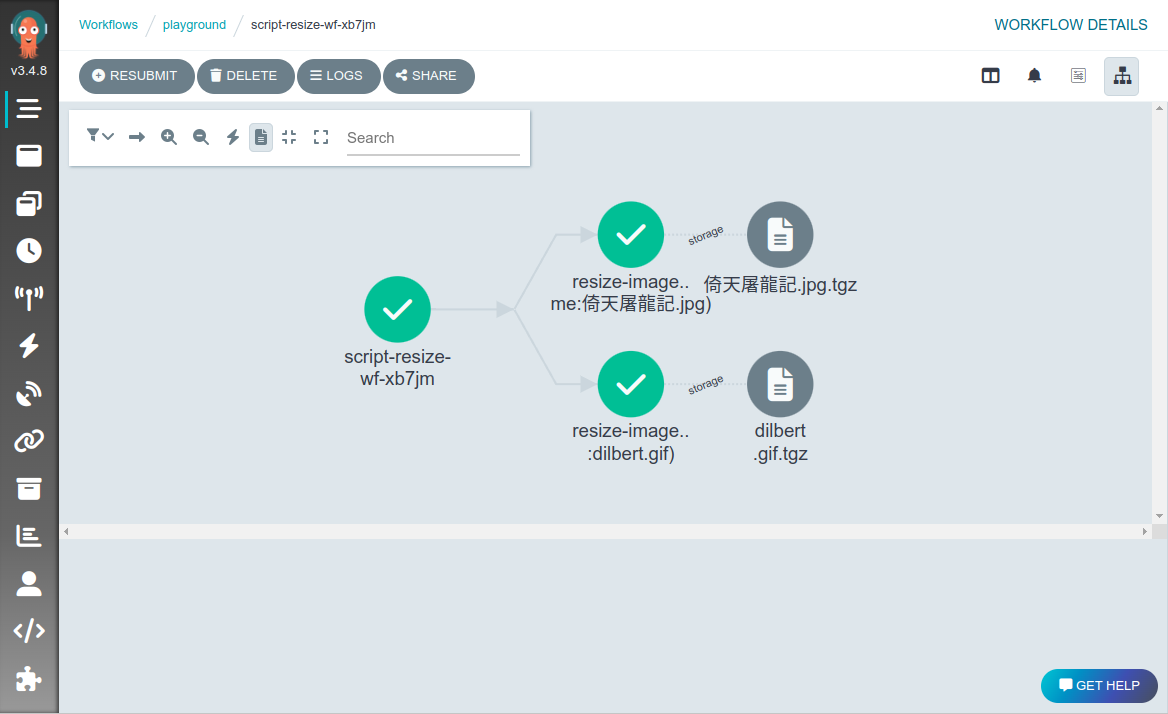Select the dilbert.gif.tgz artifact node
The height and width of the screenshot is (714, 1168).
(780, 384)
